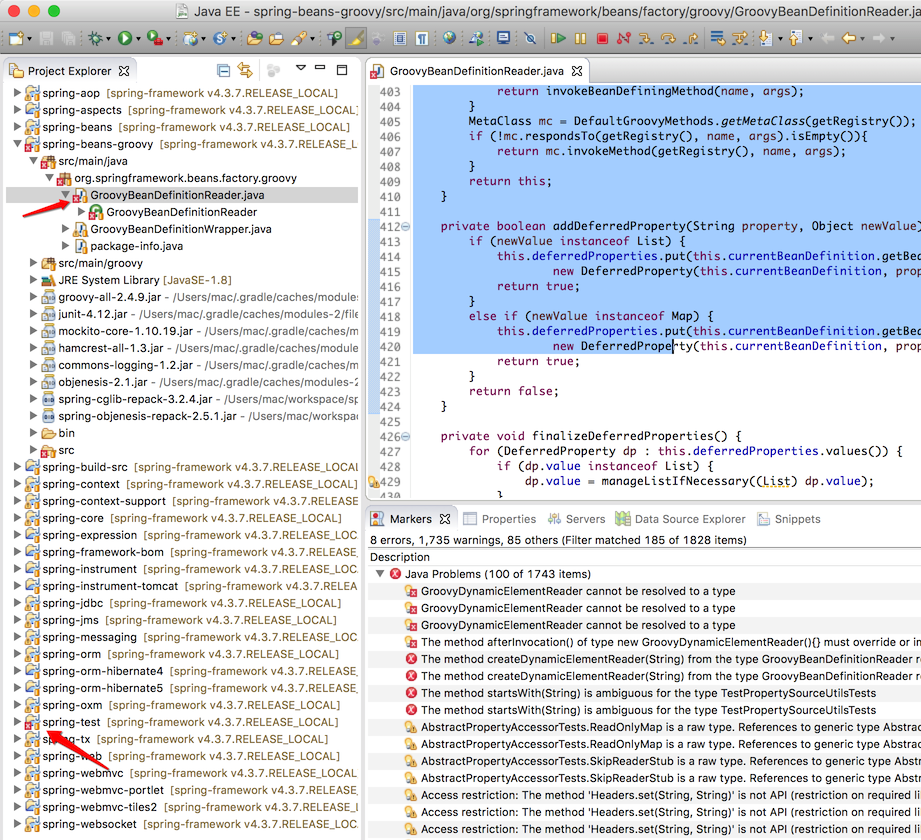Open the Data Source Explorer tab
This screenshot has width=921, height=840.
689,519
